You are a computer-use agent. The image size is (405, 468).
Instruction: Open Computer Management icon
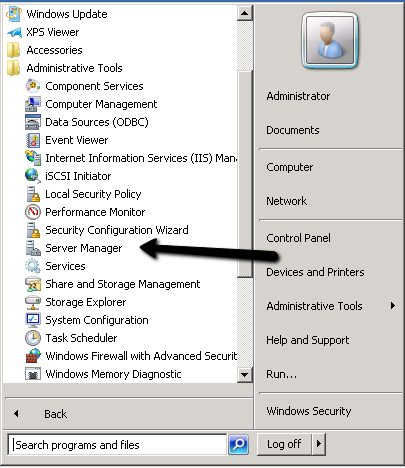[33, 104]
